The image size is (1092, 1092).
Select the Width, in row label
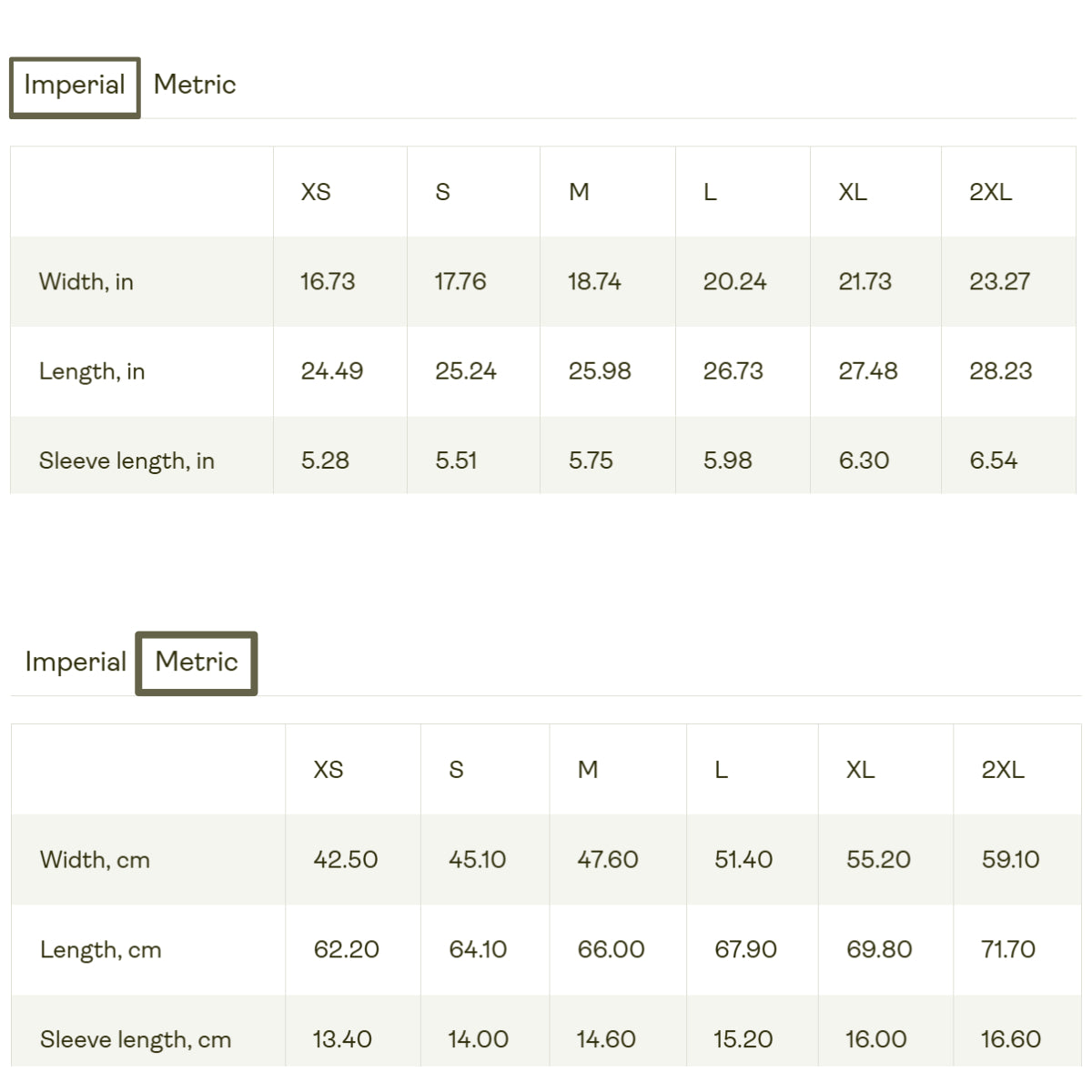(x=86, y=282)
